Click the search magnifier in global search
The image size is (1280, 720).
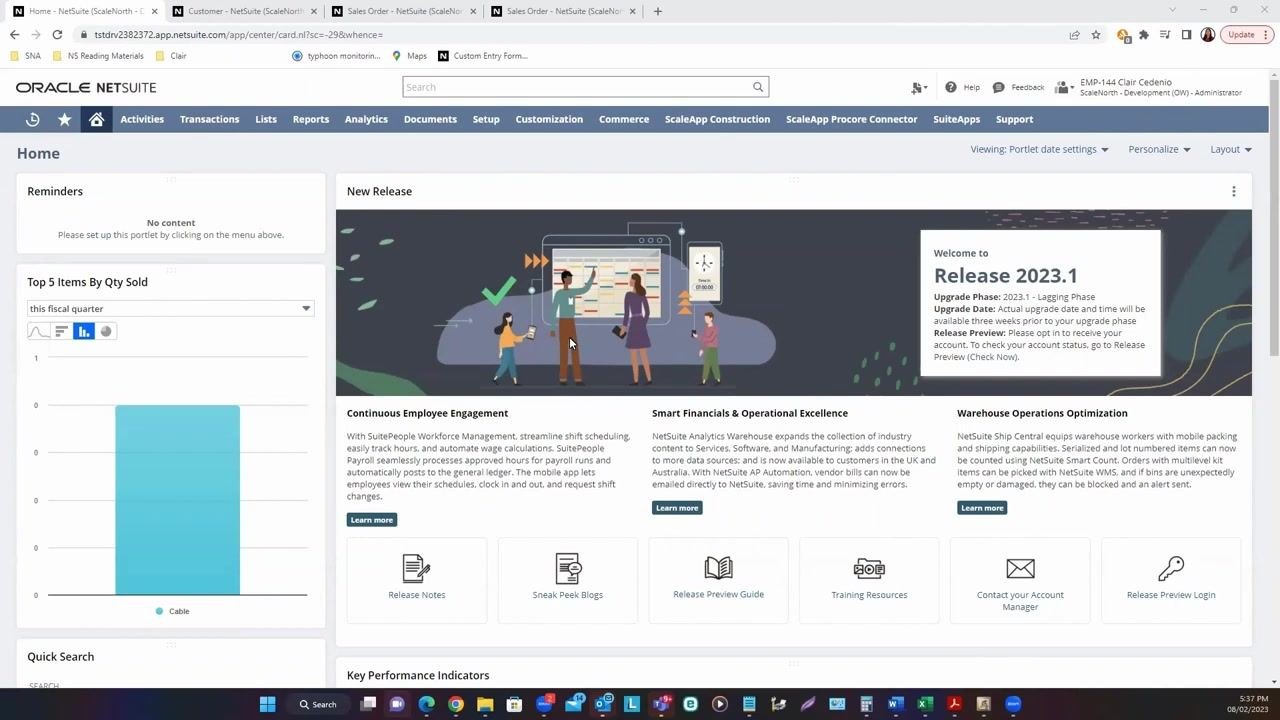tap(758, 87)
